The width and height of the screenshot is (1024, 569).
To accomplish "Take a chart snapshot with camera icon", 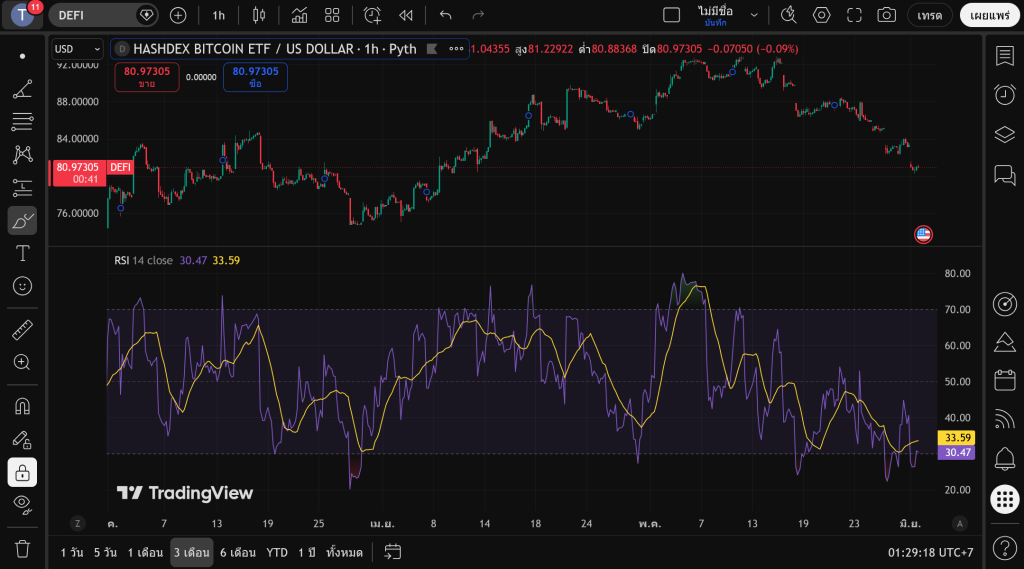I will [x=886, y=15].
